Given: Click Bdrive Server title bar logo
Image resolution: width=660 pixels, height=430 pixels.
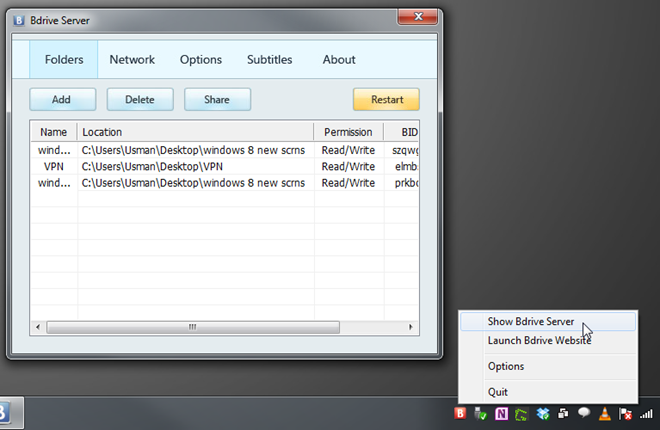Looking at the screenshot, I should (x=19, y=21).
